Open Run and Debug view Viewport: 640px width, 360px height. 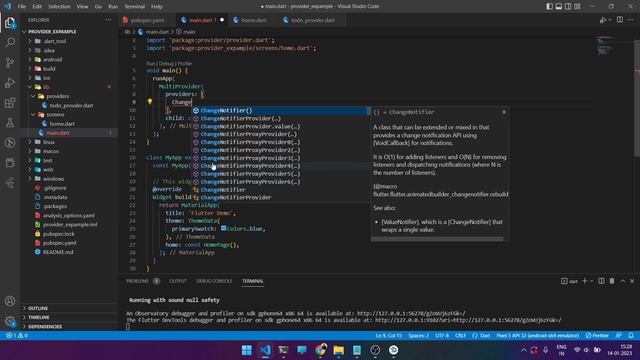coord(10,82)
